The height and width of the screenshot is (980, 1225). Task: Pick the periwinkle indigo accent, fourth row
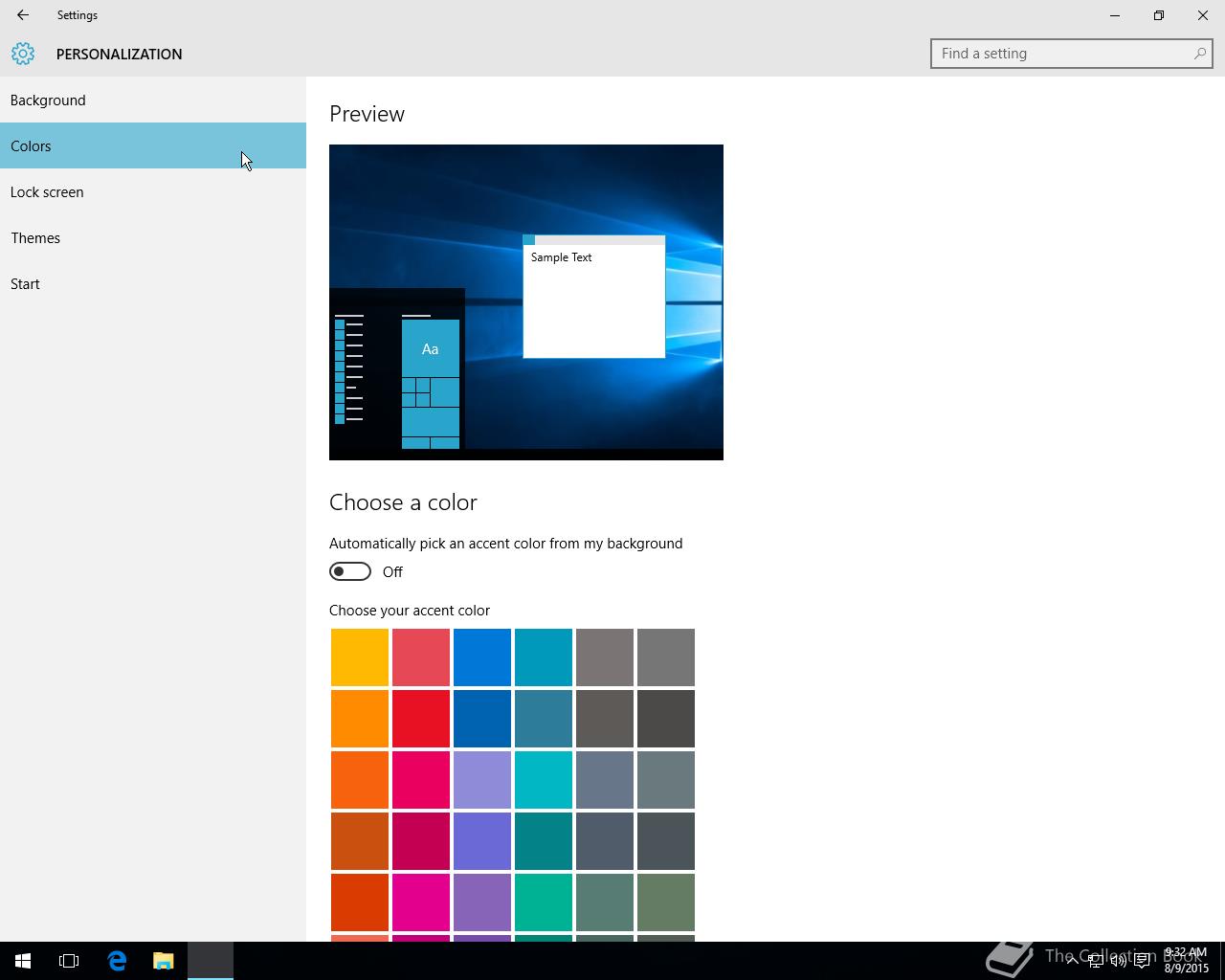pos(482,841)
